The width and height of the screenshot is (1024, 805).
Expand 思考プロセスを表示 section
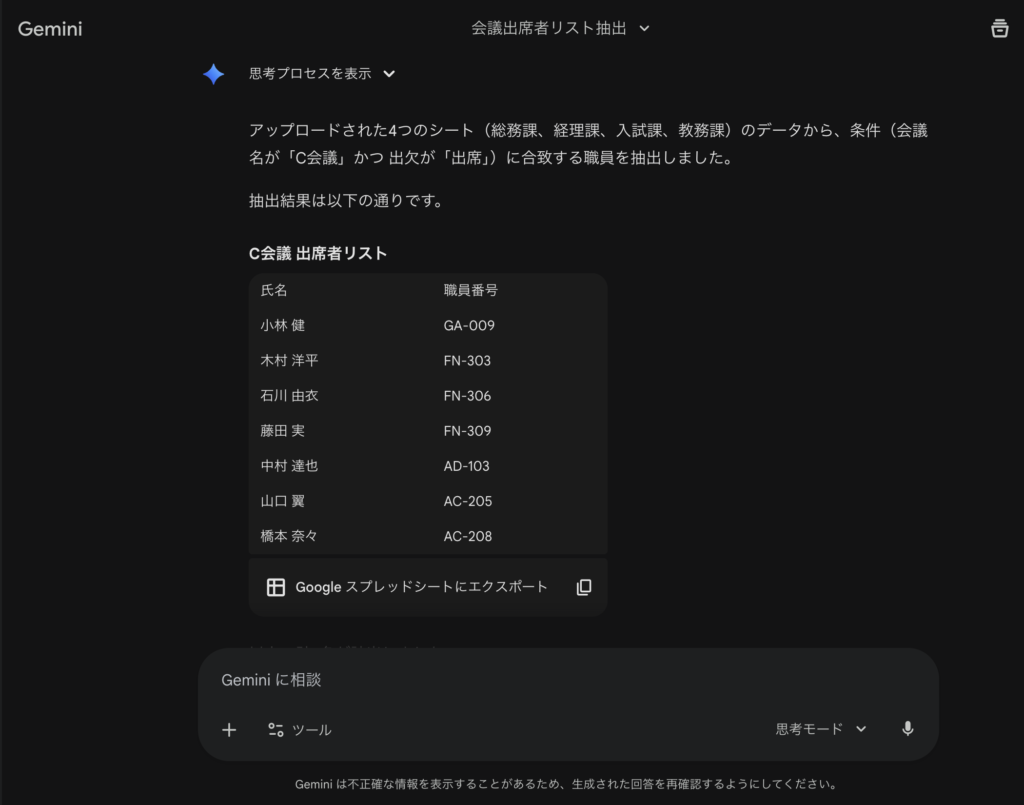(x=322, y=74)
